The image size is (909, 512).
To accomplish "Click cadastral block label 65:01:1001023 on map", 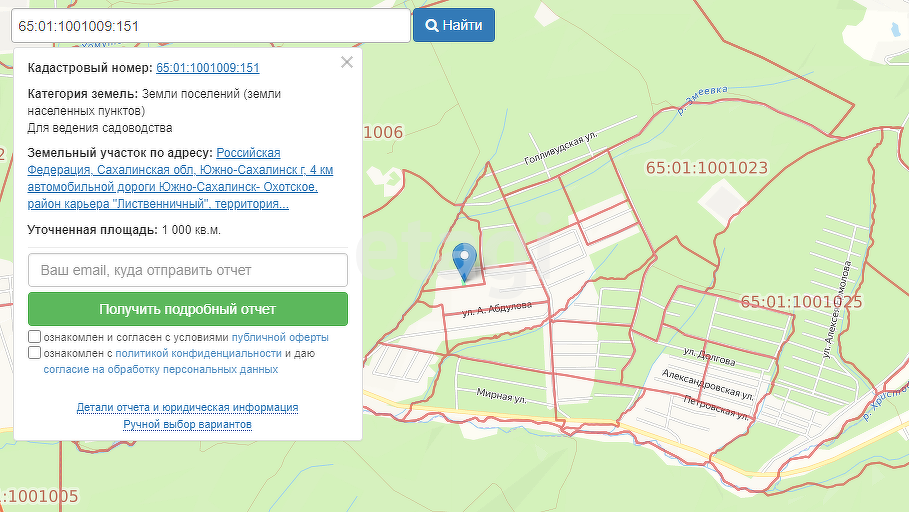I will coord(707,168).
